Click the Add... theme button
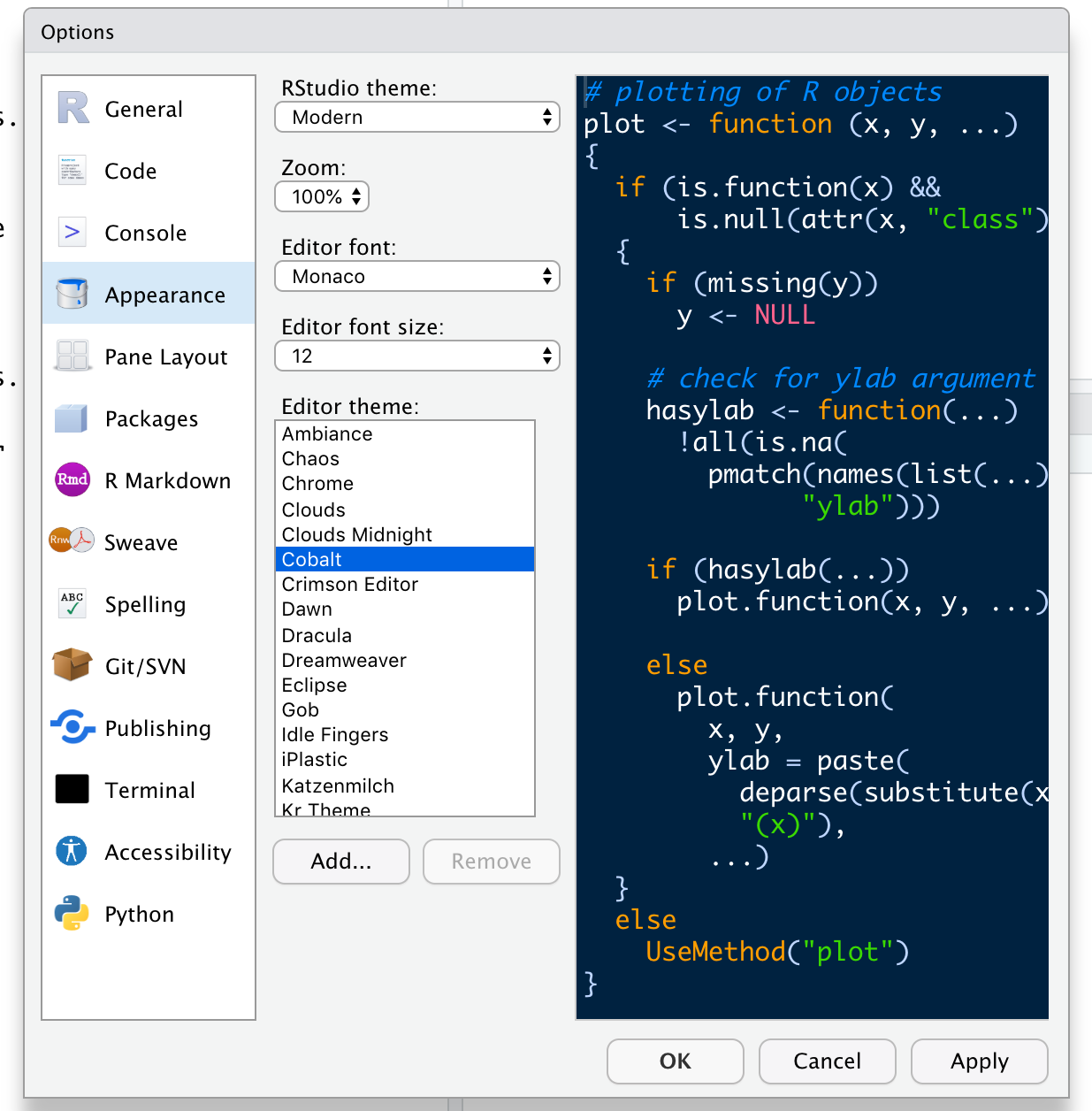This screenshot has height=1111, width=1092. (341, 862)
